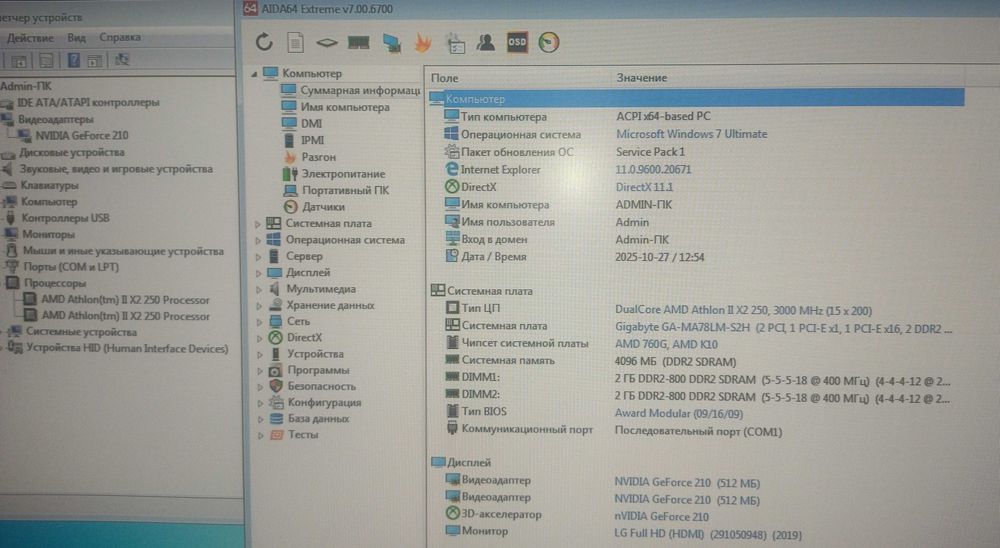This screenshot has width=1000, height=548.
Task: Open Award Modular BIOS link
Action: (679, 413)
